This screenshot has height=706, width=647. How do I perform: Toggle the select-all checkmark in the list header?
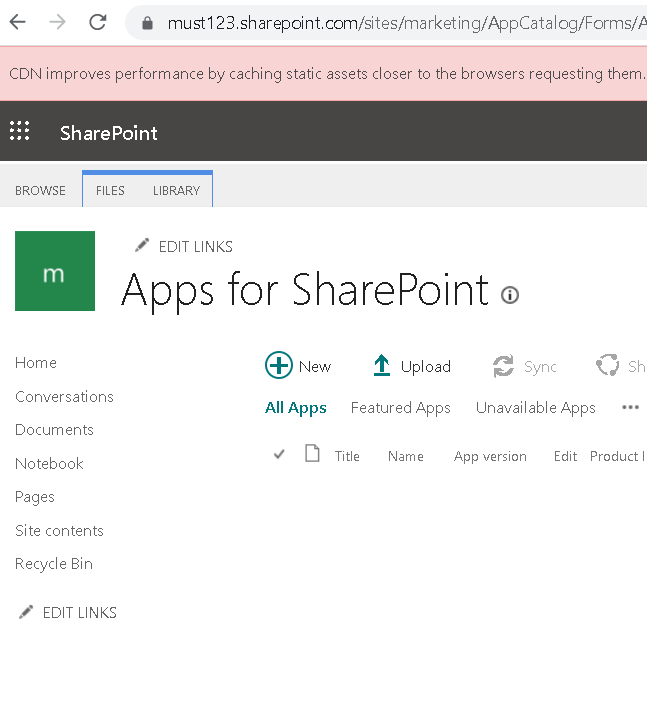tap(279, 455)
